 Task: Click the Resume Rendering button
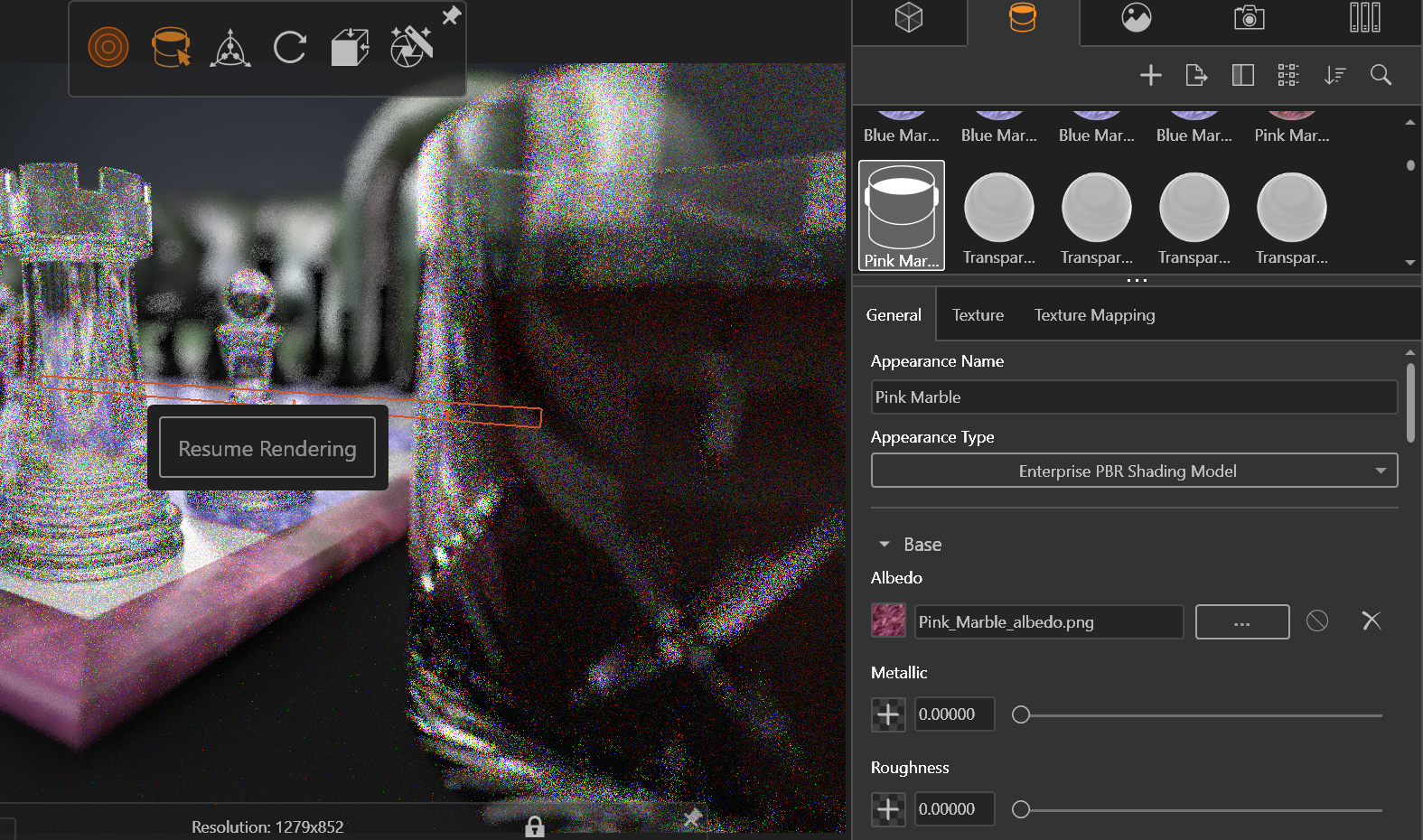267,448
